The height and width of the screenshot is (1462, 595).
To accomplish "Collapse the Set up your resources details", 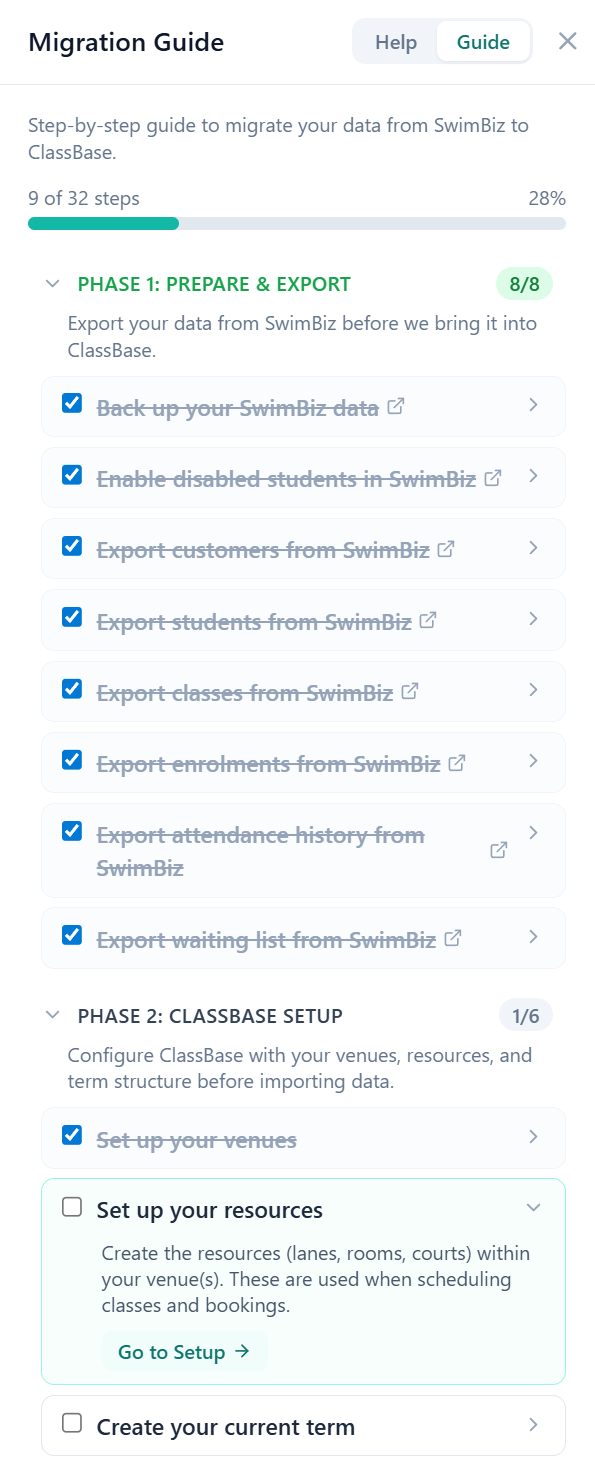I will tap(533, 1207).
